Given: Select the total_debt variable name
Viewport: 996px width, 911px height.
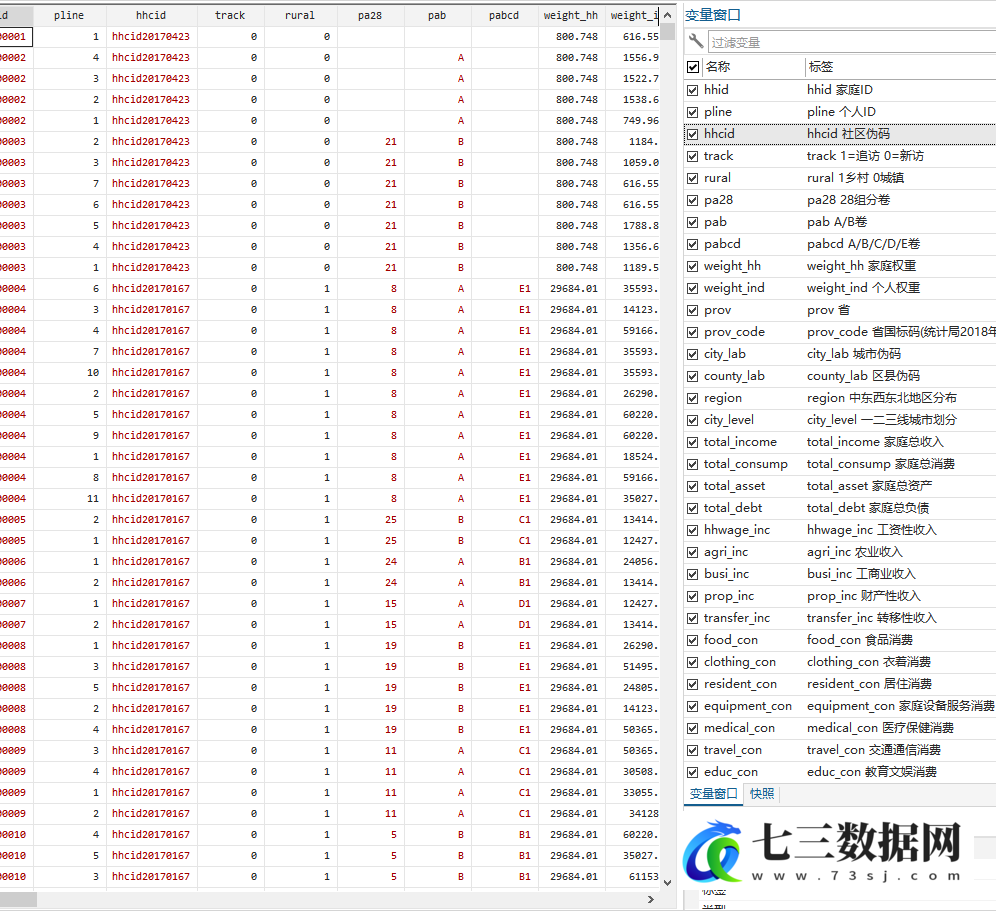Looking at the screenshot, I should tap(733, 508).
